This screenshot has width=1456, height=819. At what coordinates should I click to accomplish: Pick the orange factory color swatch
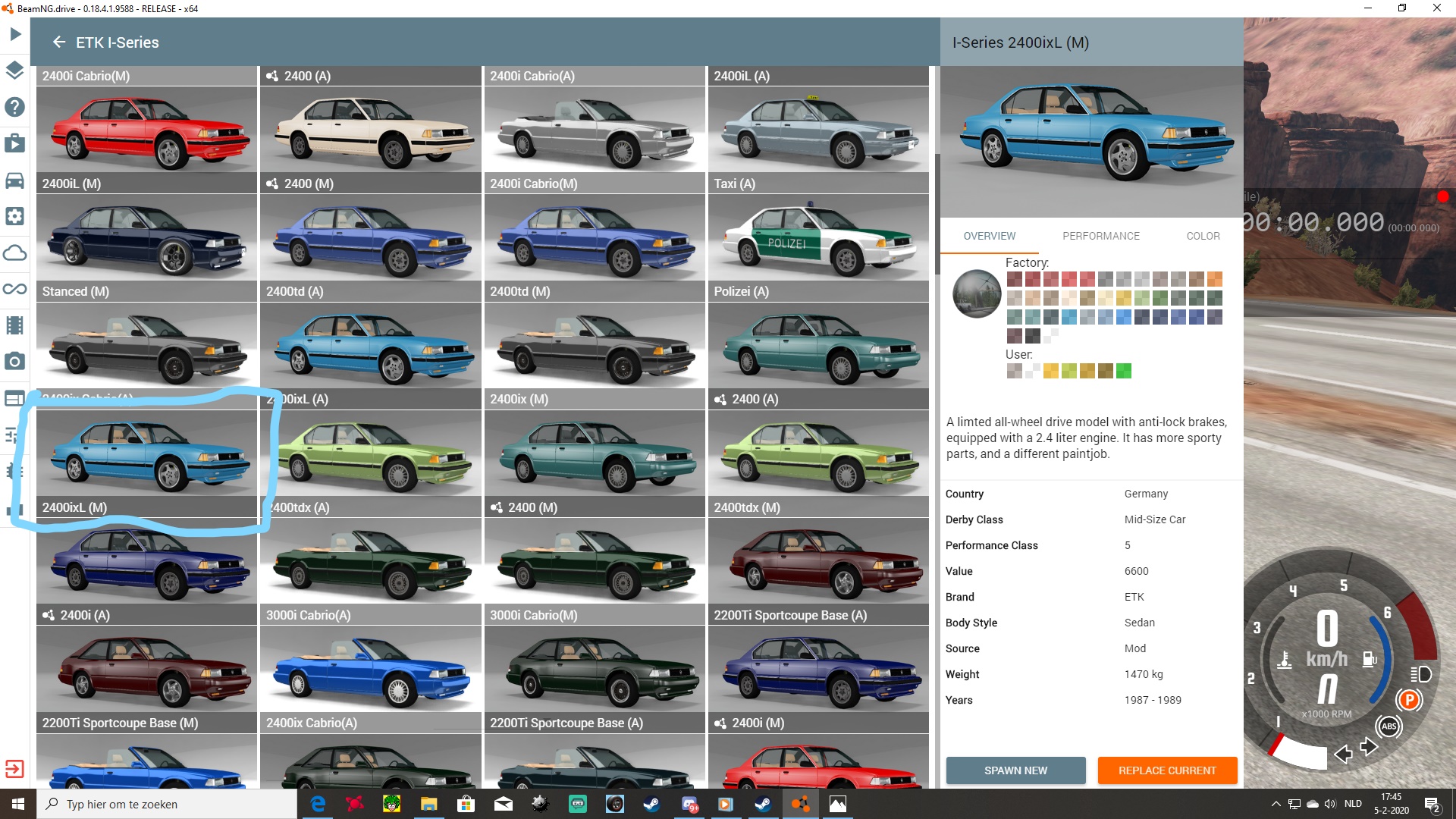pyautogui.click(x=1215, y=279)
